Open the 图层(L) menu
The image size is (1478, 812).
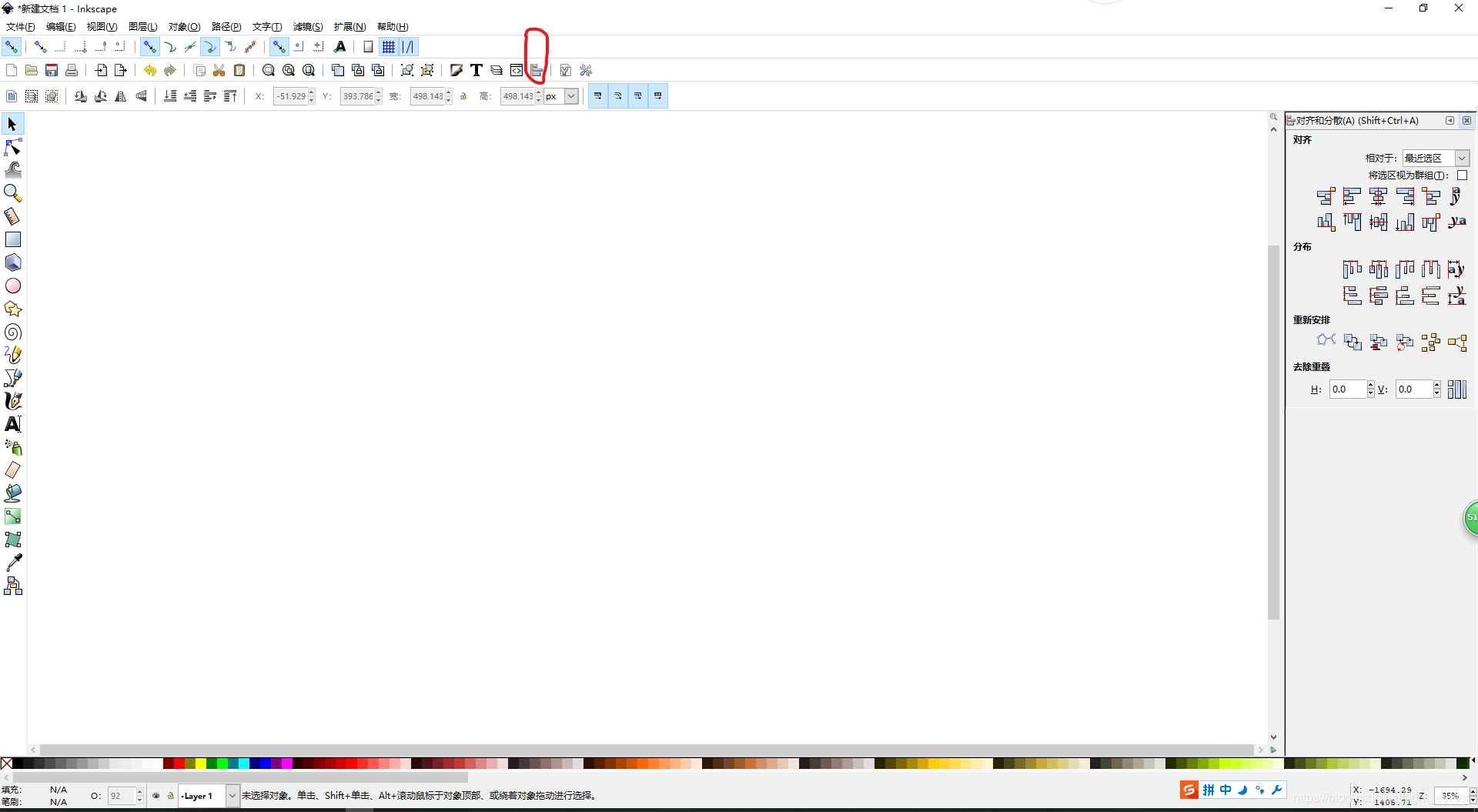click(x=142, y=26)
